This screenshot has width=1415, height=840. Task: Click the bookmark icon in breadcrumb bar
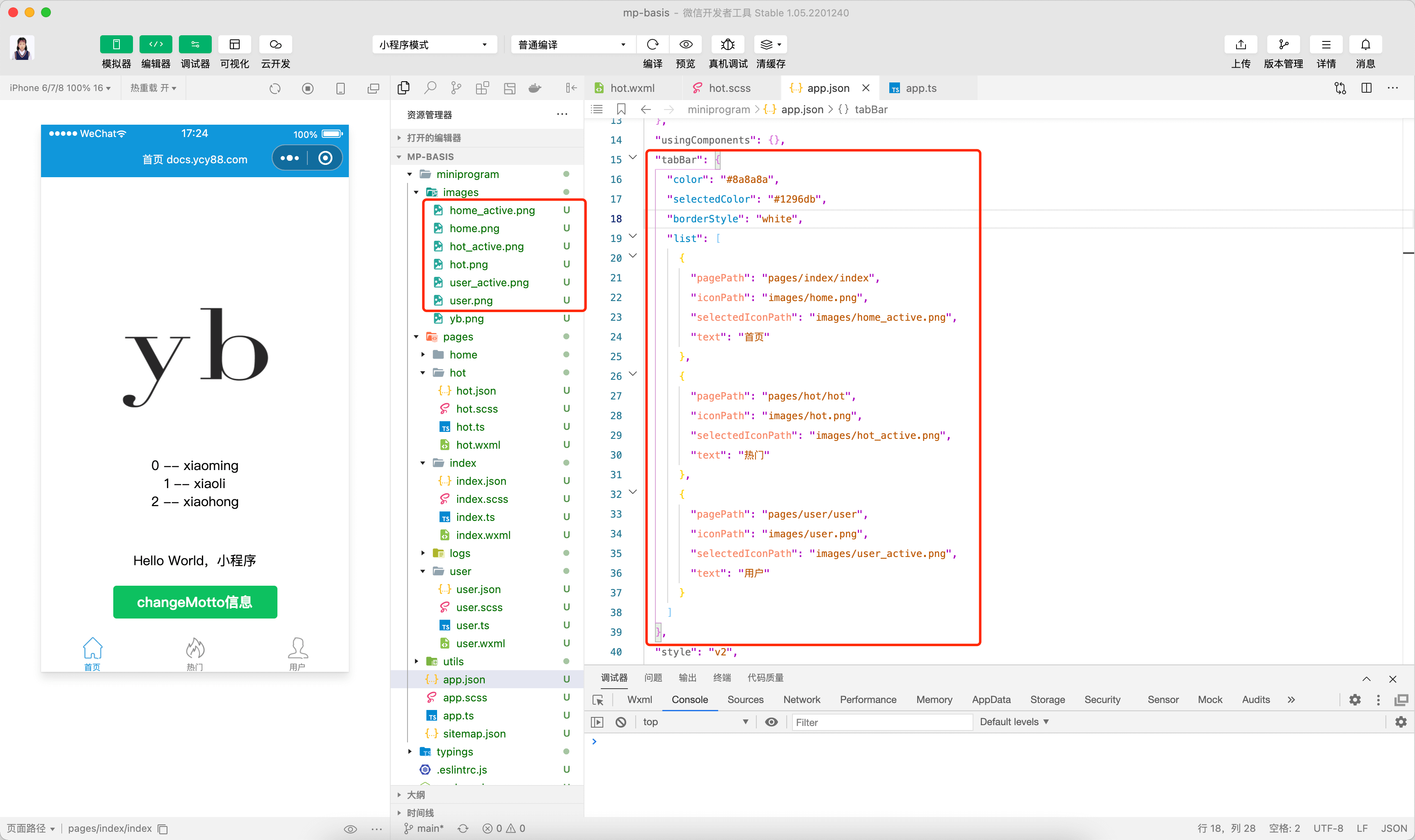tap(621, 109)
